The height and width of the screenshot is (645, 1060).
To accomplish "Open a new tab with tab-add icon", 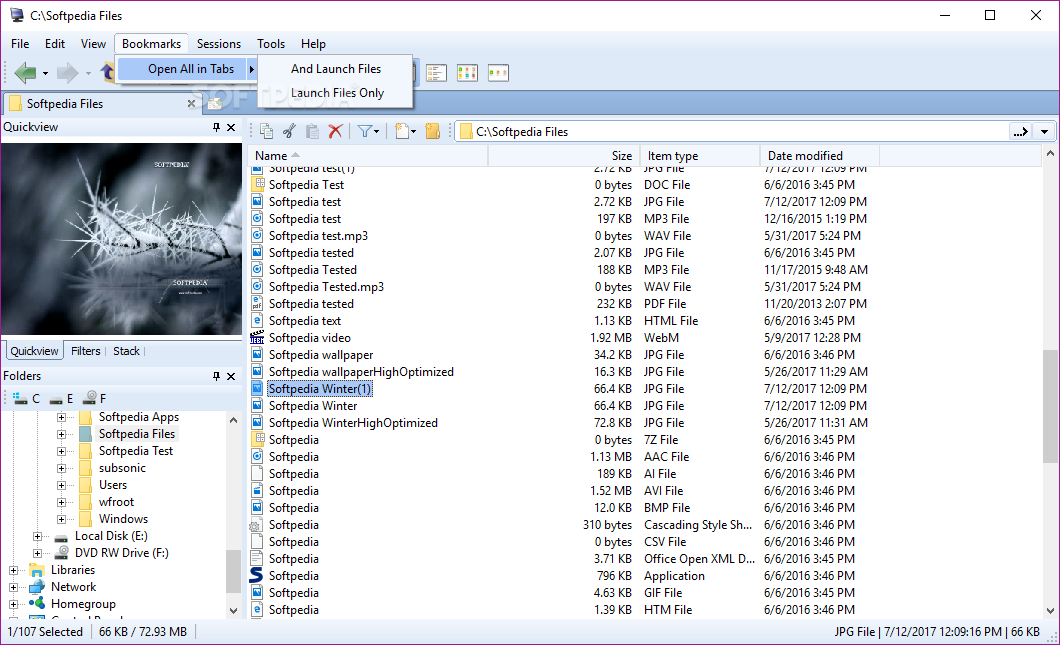I will 215,104.
